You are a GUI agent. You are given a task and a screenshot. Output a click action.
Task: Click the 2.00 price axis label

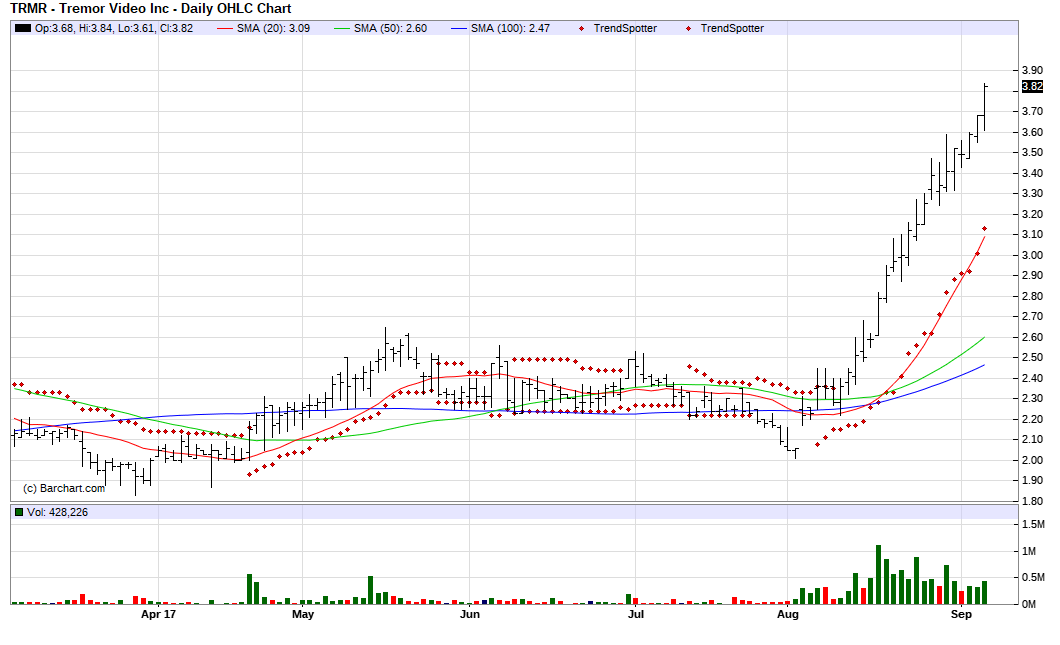(1032, 460)
